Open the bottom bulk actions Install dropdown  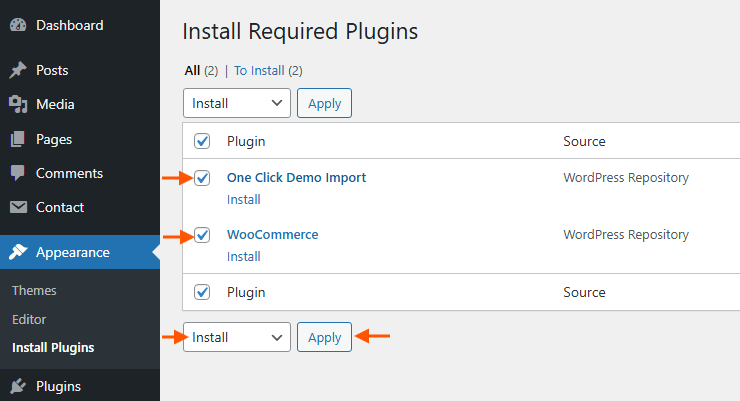[x=237, y=337]
